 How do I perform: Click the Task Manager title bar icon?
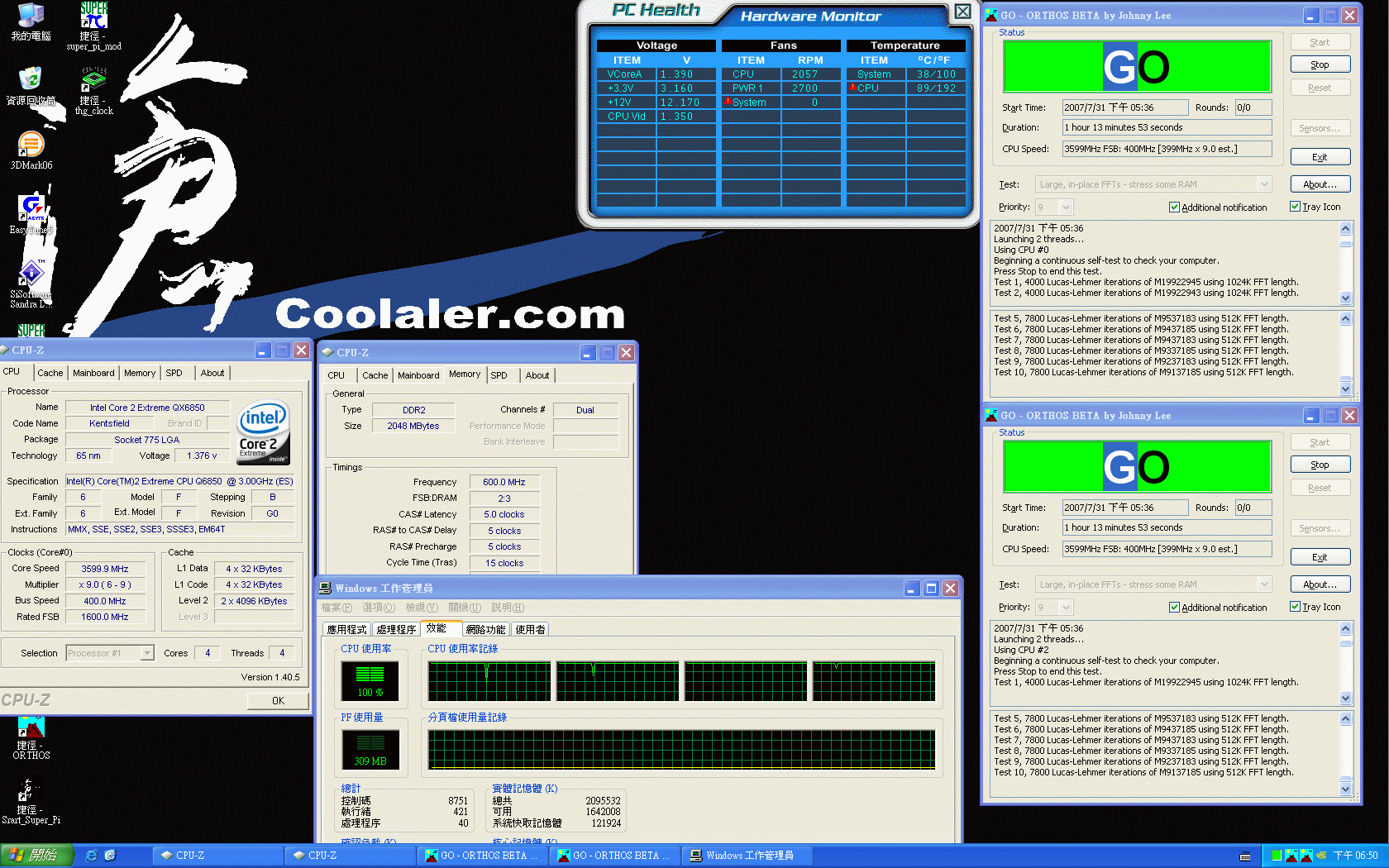click(x=326, y=588)
